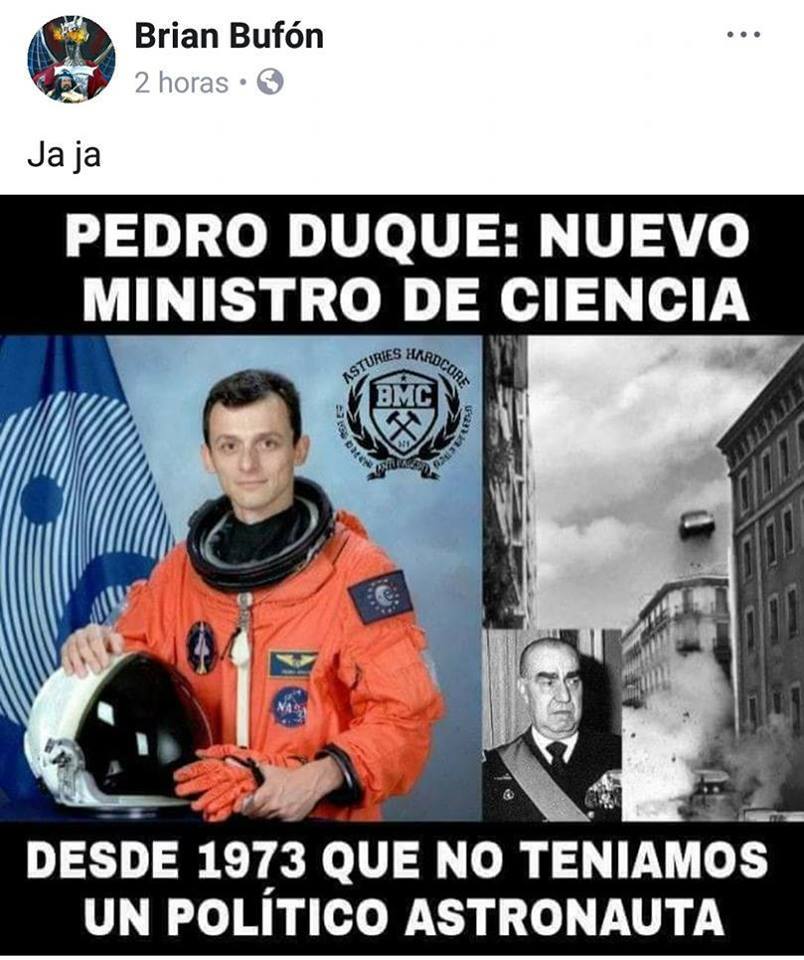Click the flying car in the black-and-white photo

[x=697, y=525]
